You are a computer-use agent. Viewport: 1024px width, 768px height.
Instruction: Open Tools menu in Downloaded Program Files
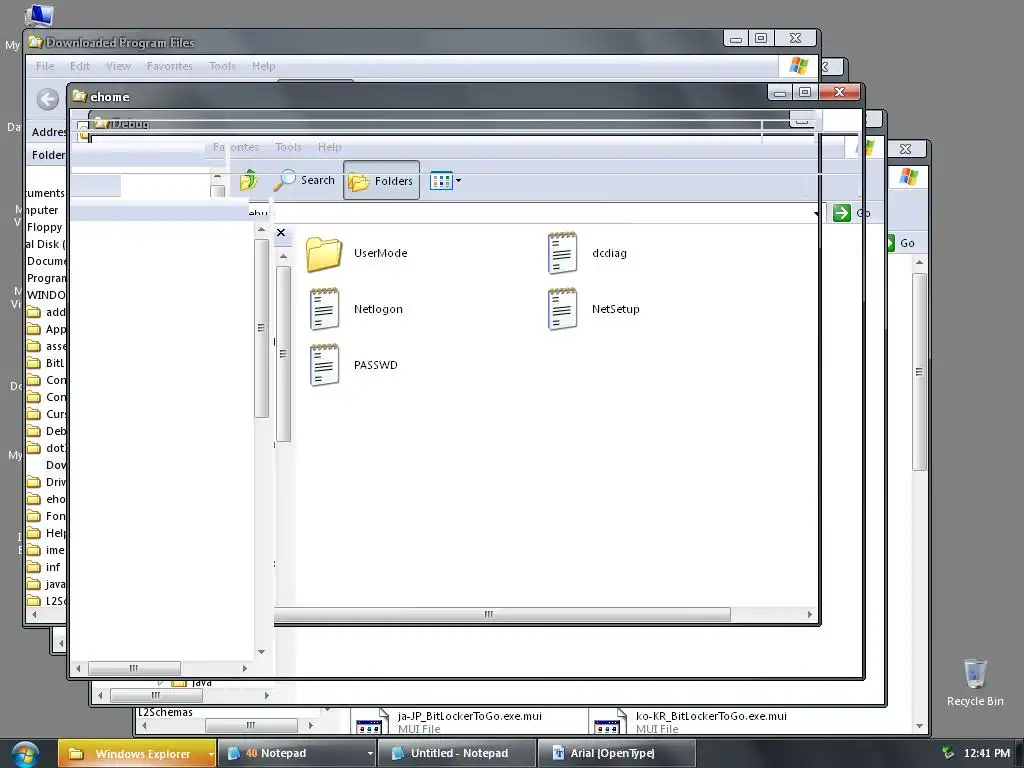pos(222,66)
